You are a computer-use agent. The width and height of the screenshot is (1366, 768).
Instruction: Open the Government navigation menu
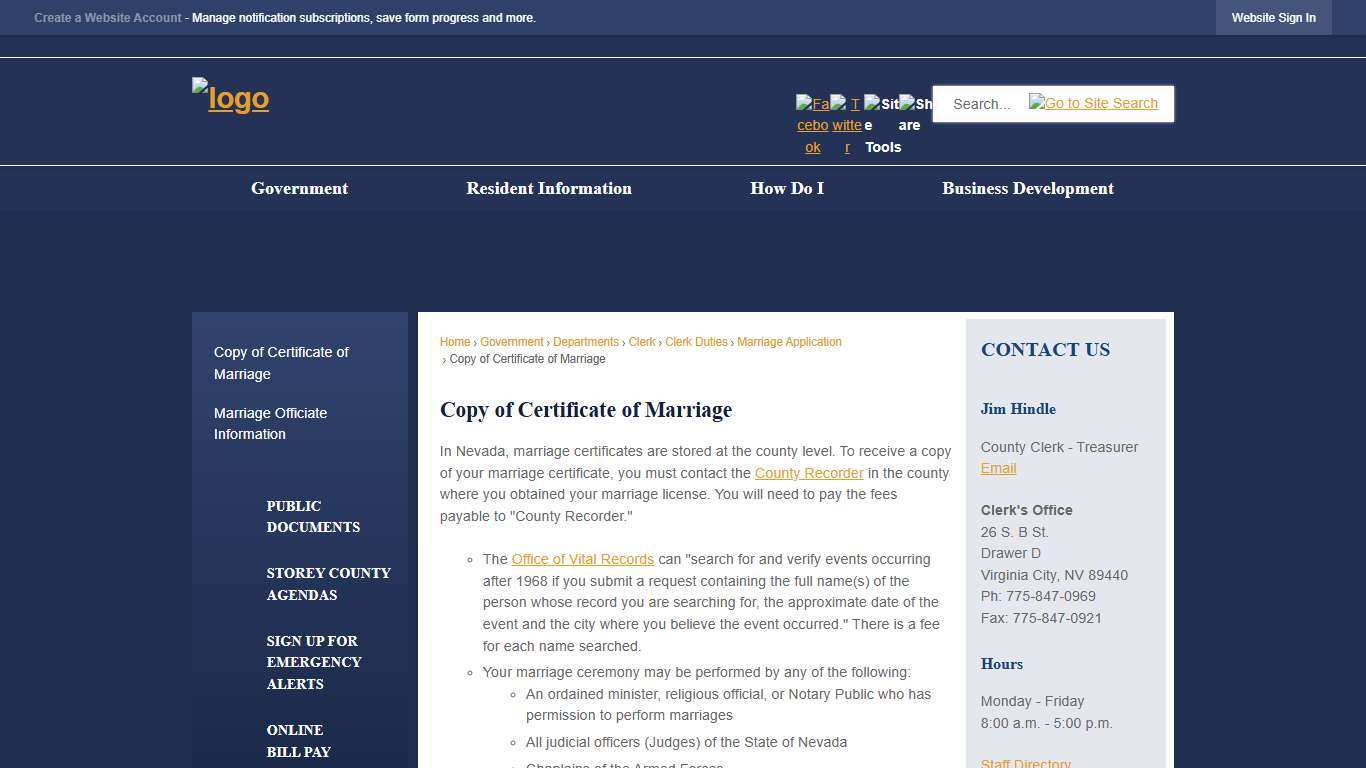click(299, 188)
